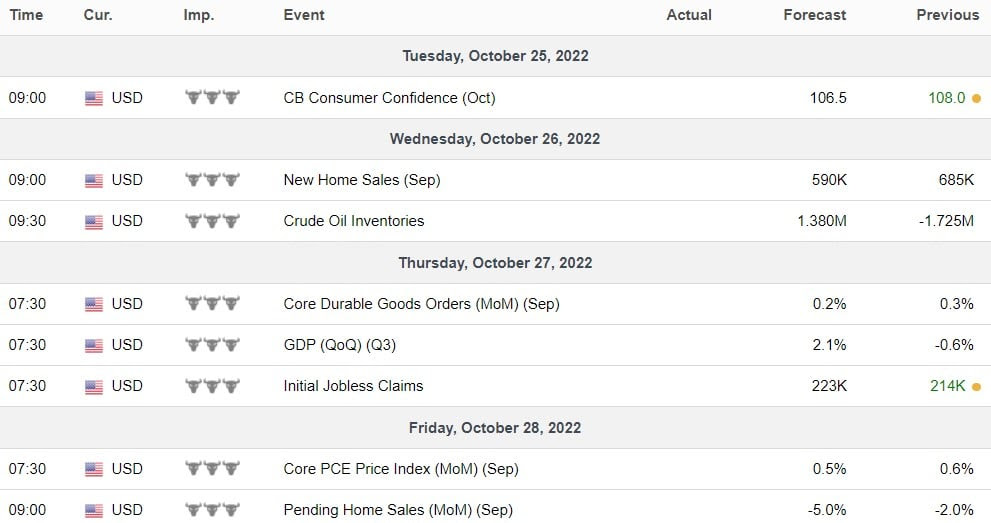Click the Imp. column header
The image size is (991, 523).
[x=198, y=15]
